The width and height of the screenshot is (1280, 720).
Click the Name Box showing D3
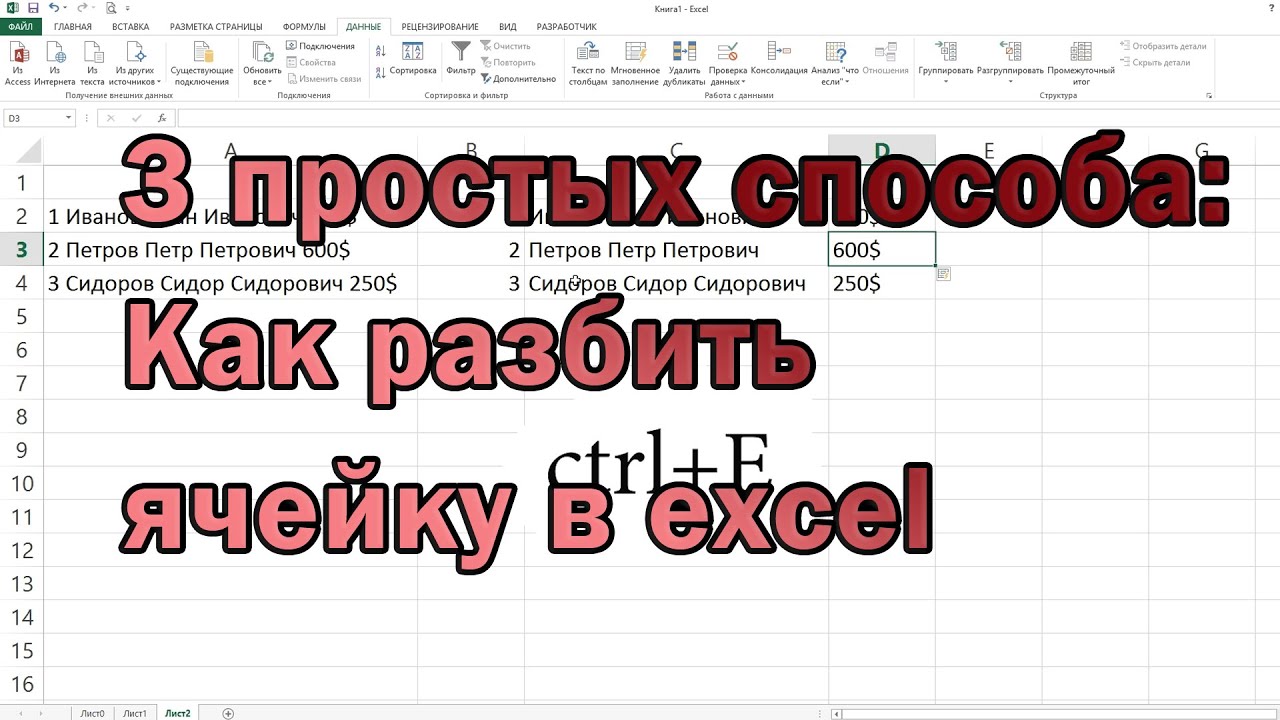pos(33,118)
